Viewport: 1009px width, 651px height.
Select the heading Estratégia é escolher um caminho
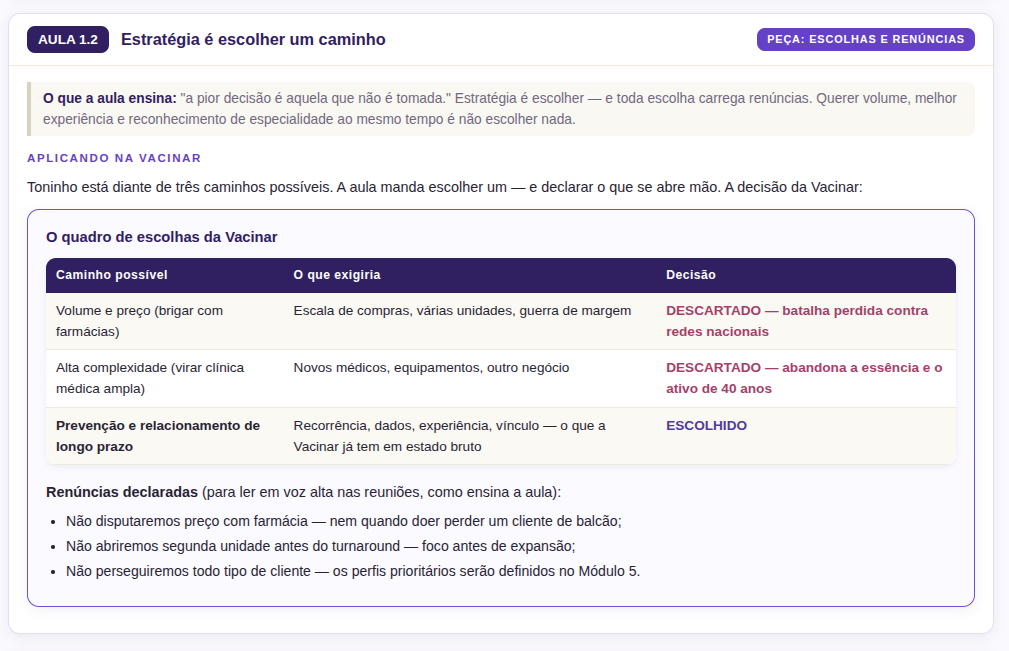click(253, 39)
